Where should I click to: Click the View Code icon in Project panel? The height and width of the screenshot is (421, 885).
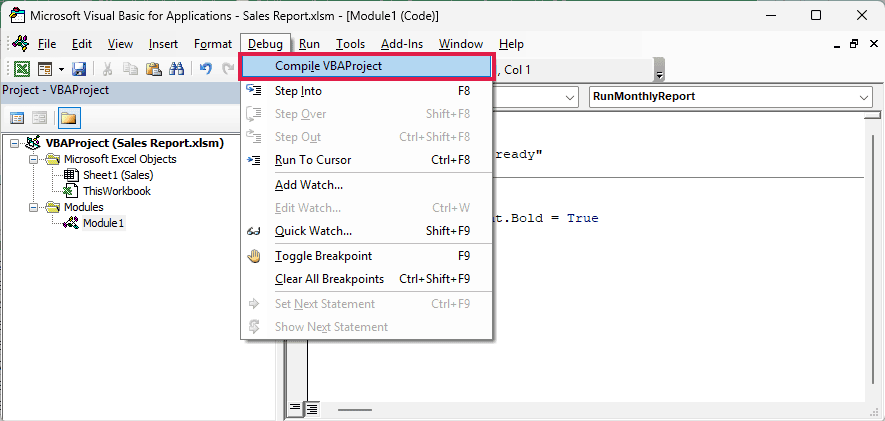pyautogui.click(x=17, y=118)
